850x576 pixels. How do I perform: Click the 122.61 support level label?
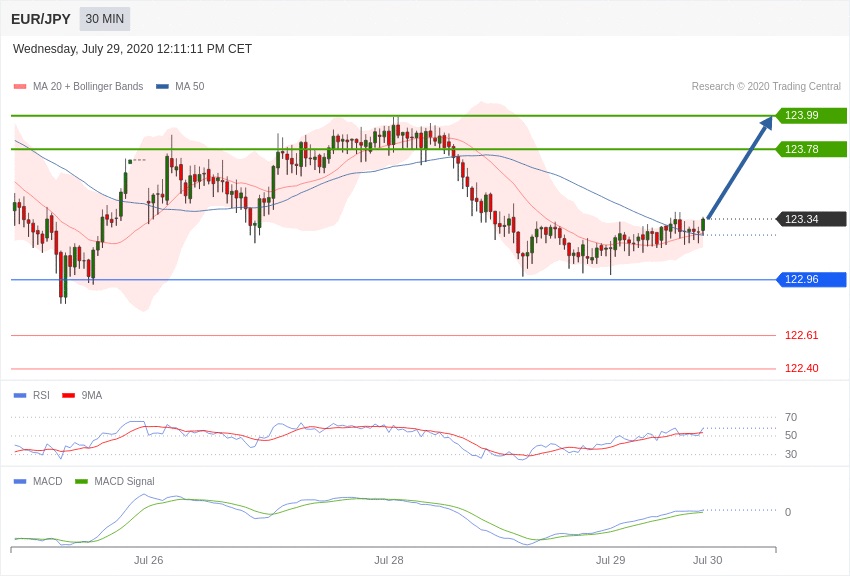(x=801, y=335)
